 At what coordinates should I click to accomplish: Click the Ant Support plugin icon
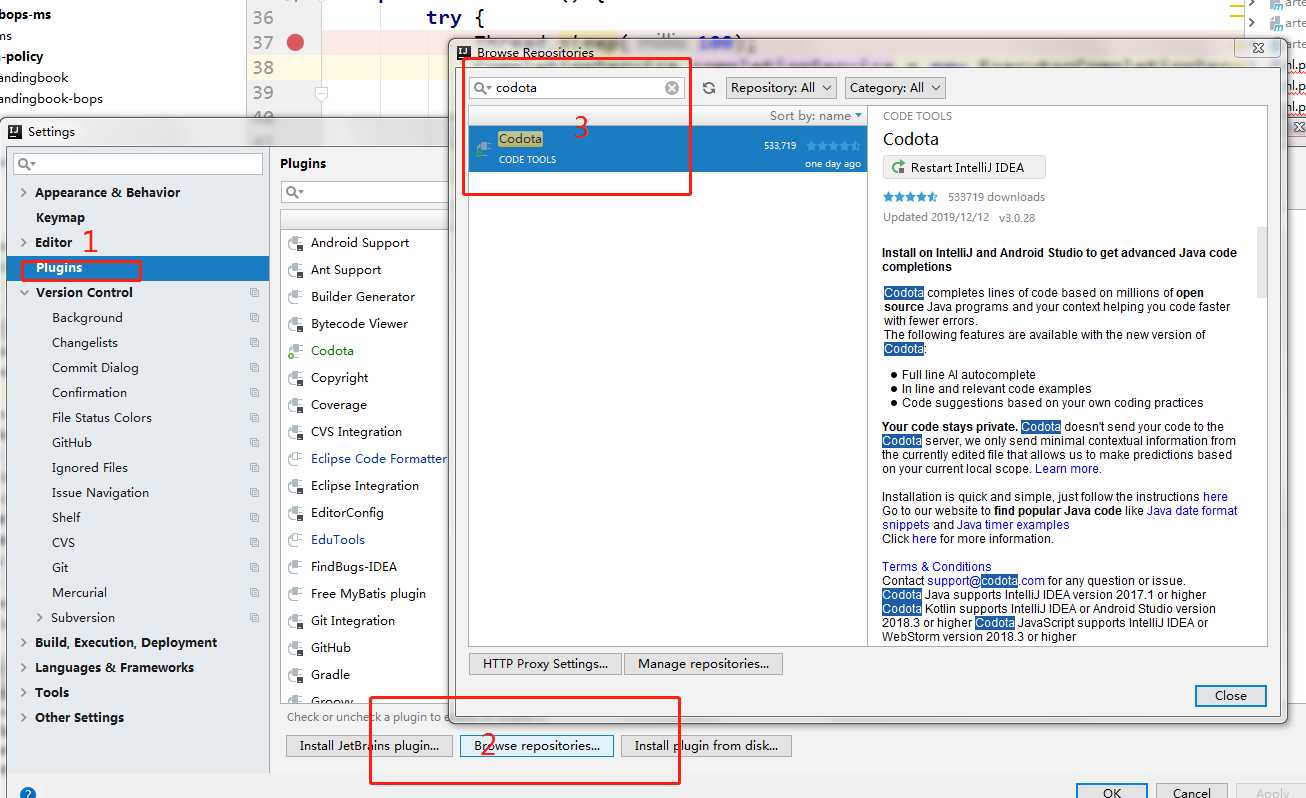coord(295,270)
